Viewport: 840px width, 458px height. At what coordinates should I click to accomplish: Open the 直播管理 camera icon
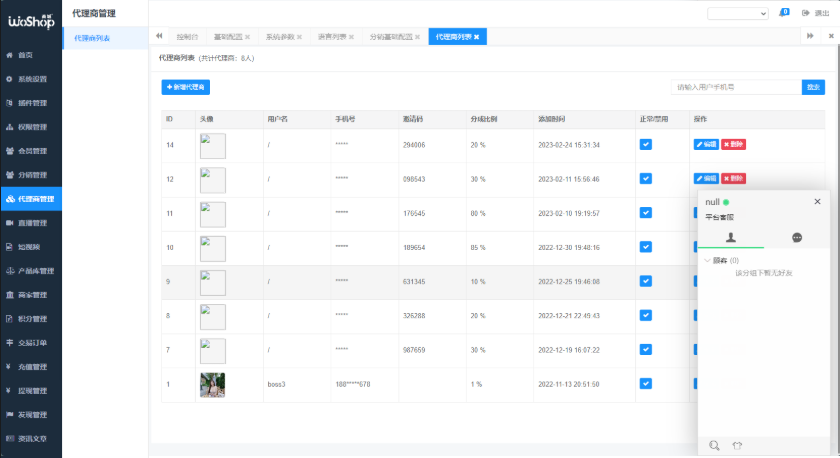(x=9, y=223)
